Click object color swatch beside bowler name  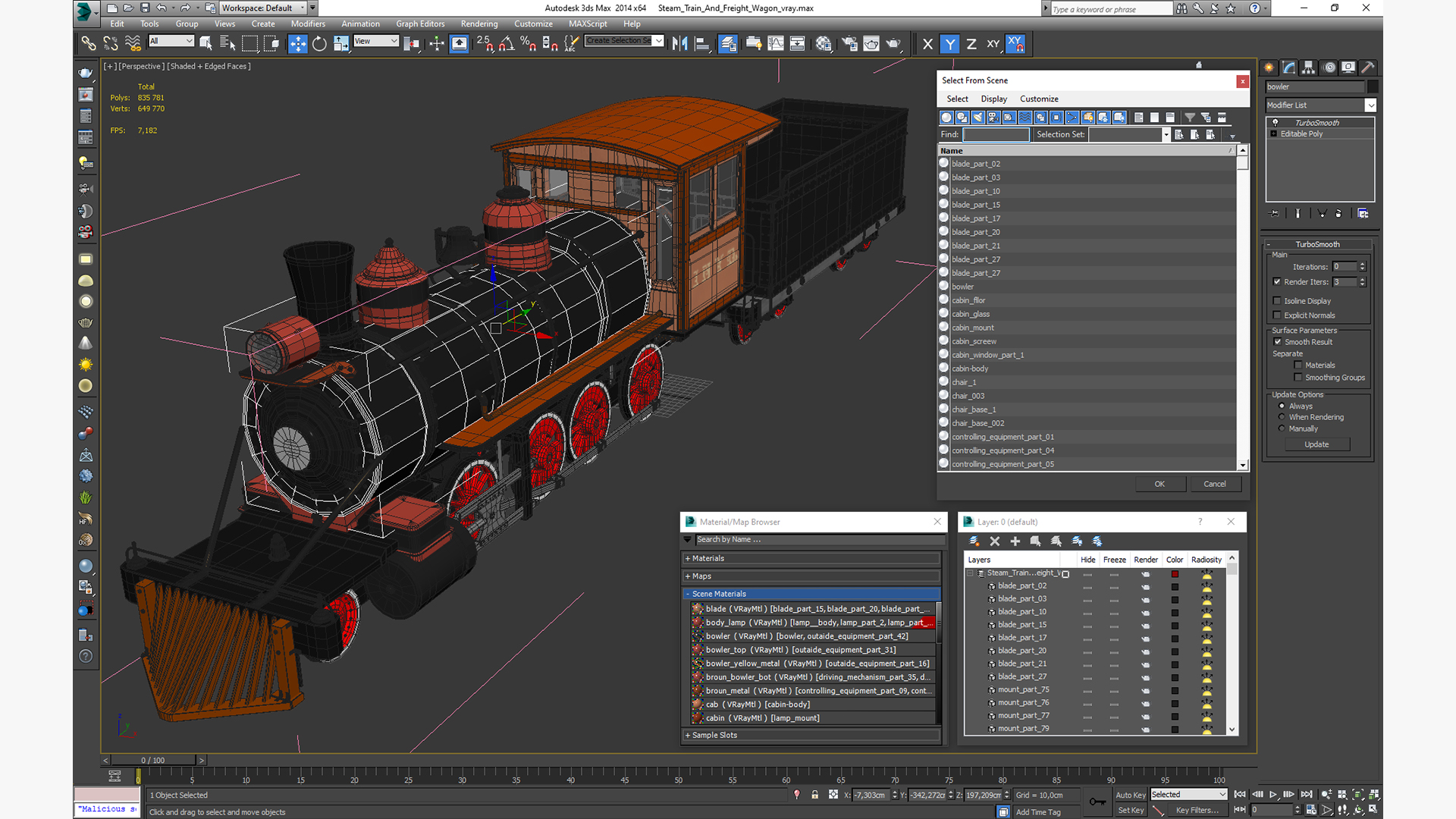(x=1372, y=86)
